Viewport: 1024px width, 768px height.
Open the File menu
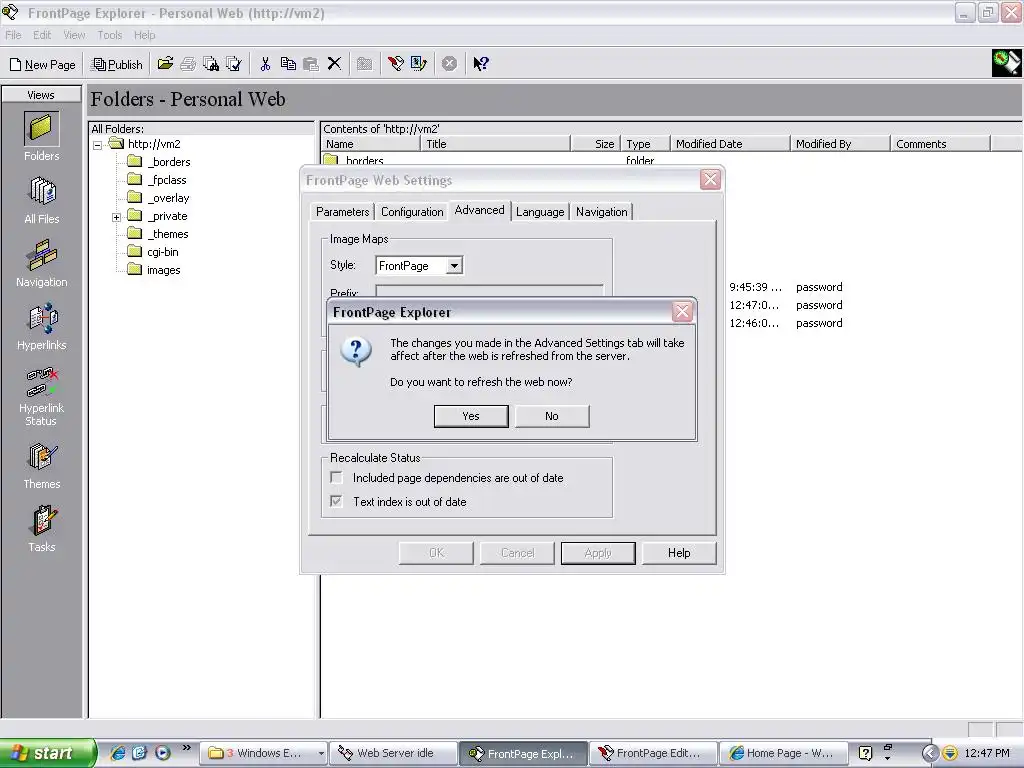pos(13,35)
